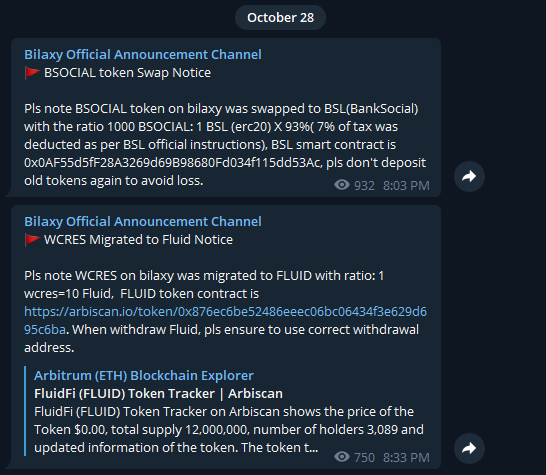Click the 8:33 PM timestamp
This screenshot has width=546, height=475.
(406, 458)
